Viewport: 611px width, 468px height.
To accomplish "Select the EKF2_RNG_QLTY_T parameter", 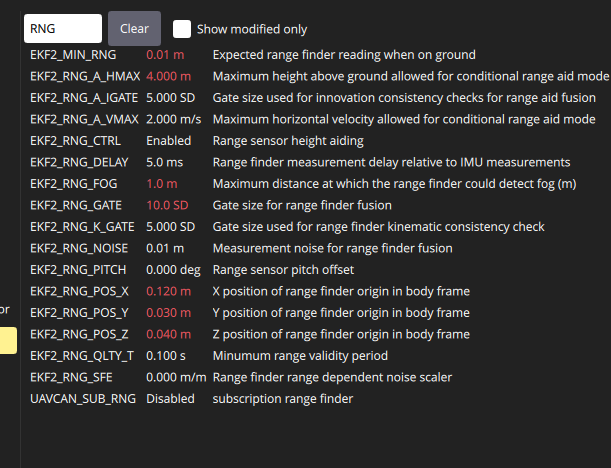I will (x=82, y=356).
